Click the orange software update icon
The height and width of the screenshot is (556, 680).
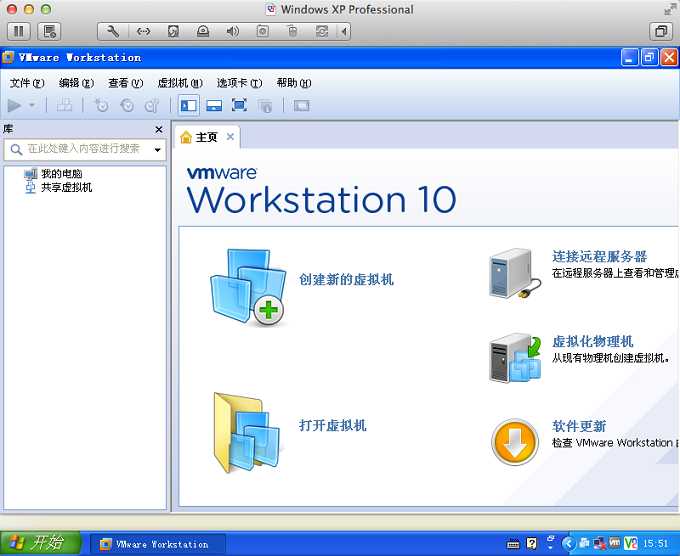click(x=515, y=442)
